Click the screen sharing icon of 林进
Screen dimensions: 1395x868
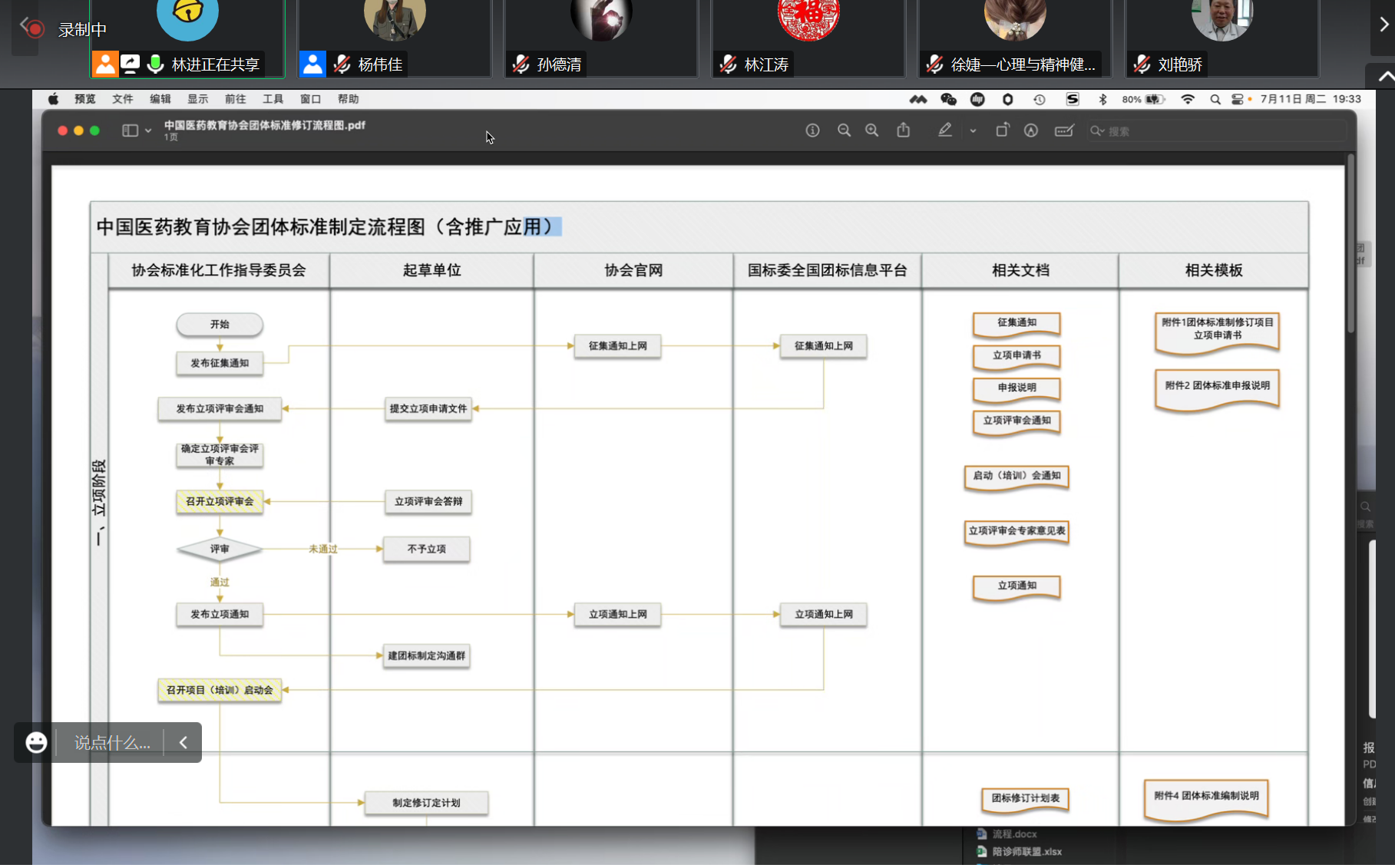(131, 64)
